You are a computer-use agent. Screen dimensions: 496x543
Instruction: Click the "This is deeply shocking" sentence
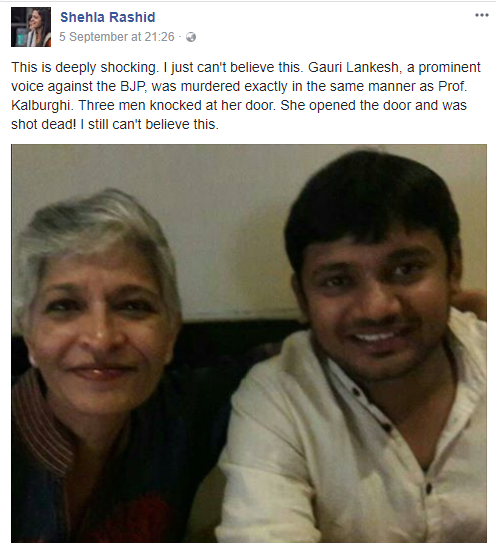coord(85,67)
